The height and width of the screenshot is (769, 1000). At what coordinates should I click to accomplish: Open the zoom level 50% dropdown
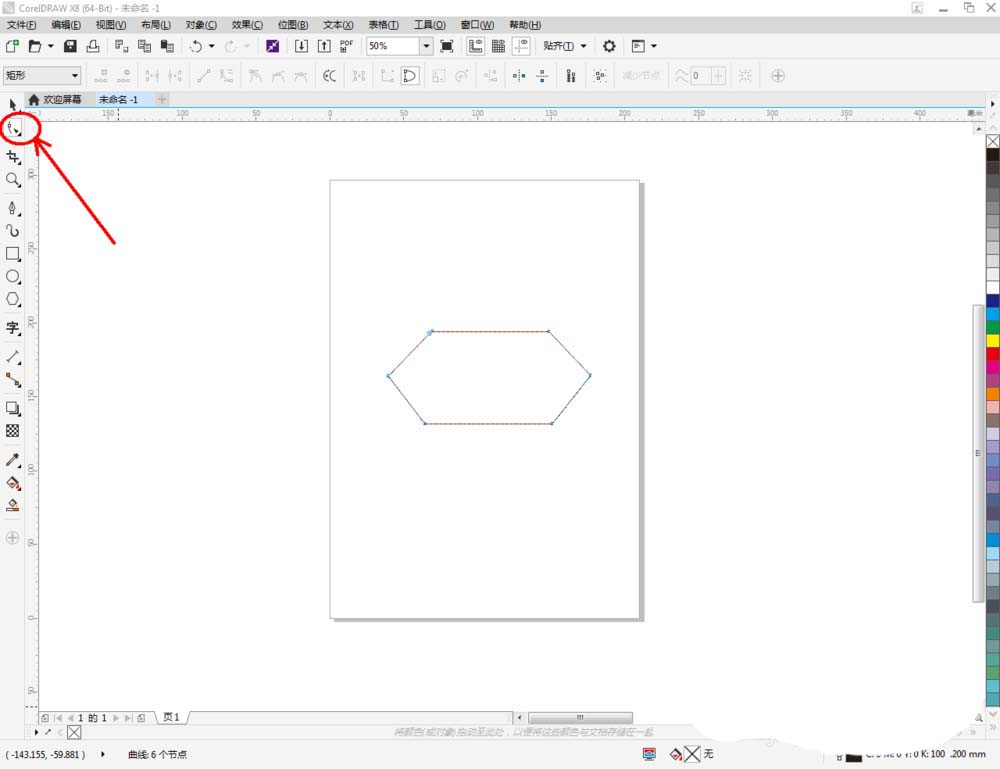425,46
